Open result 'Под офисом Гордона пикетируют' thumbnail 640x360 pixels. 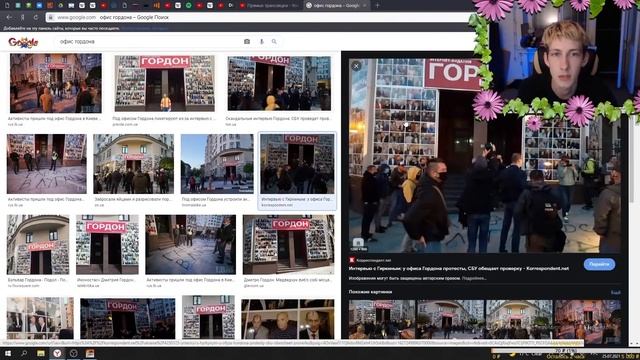point(164,84)
